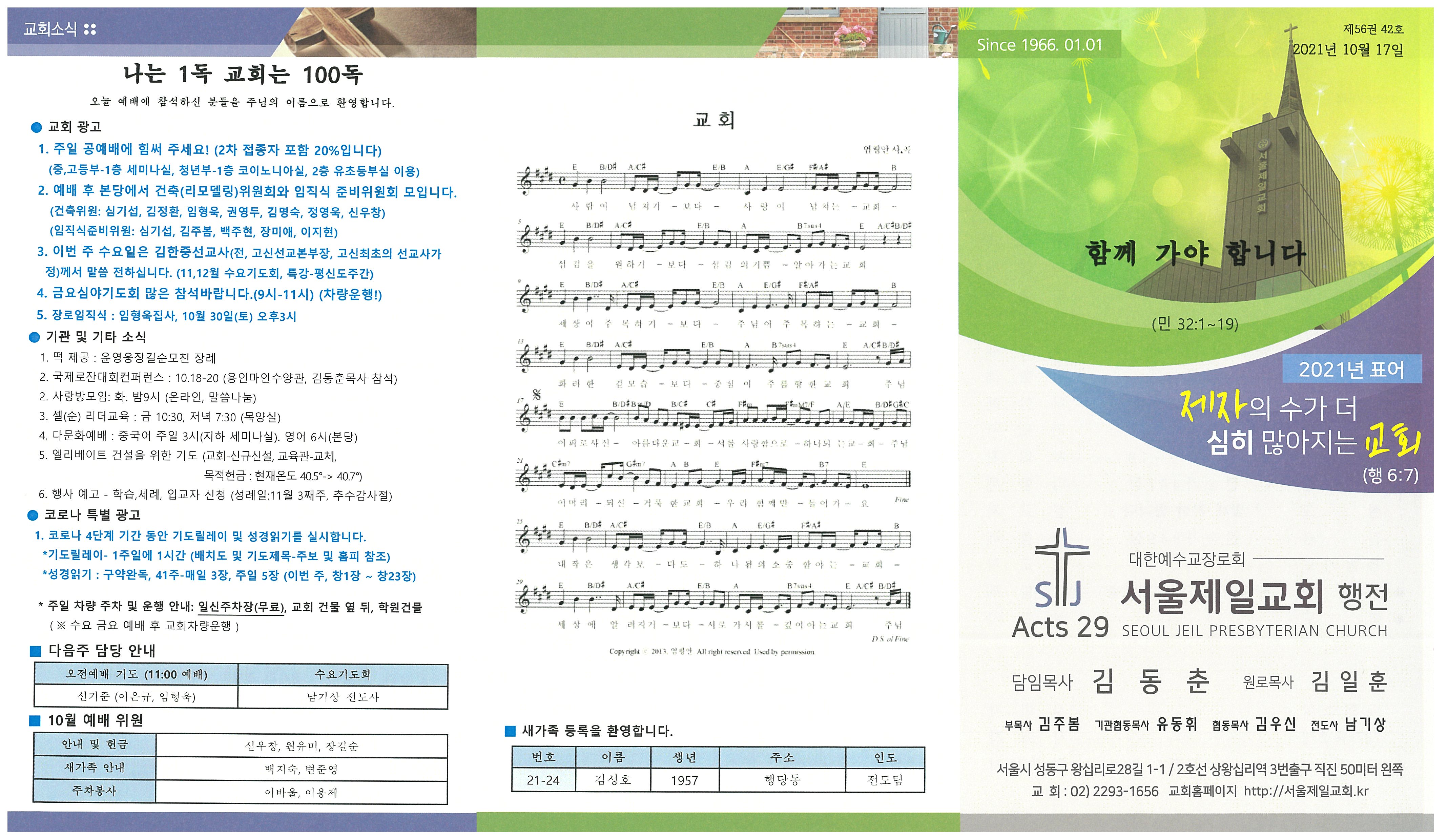Click the sermon title '함께 가야 합니다'
1448x840 pixels.
(1196, 253)
